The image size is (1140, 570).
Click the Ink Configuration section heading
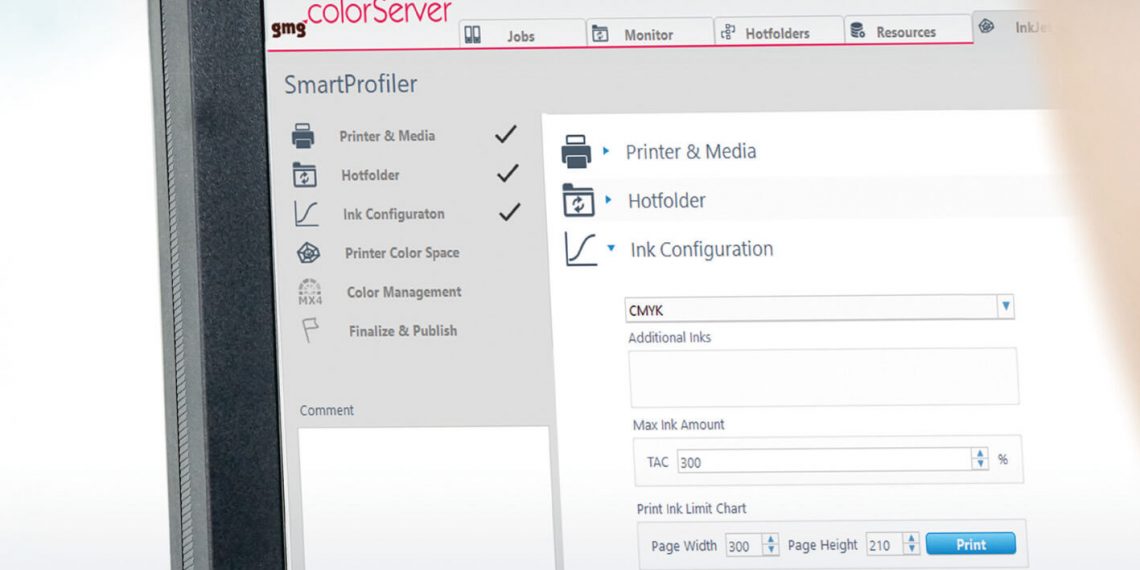702,249
